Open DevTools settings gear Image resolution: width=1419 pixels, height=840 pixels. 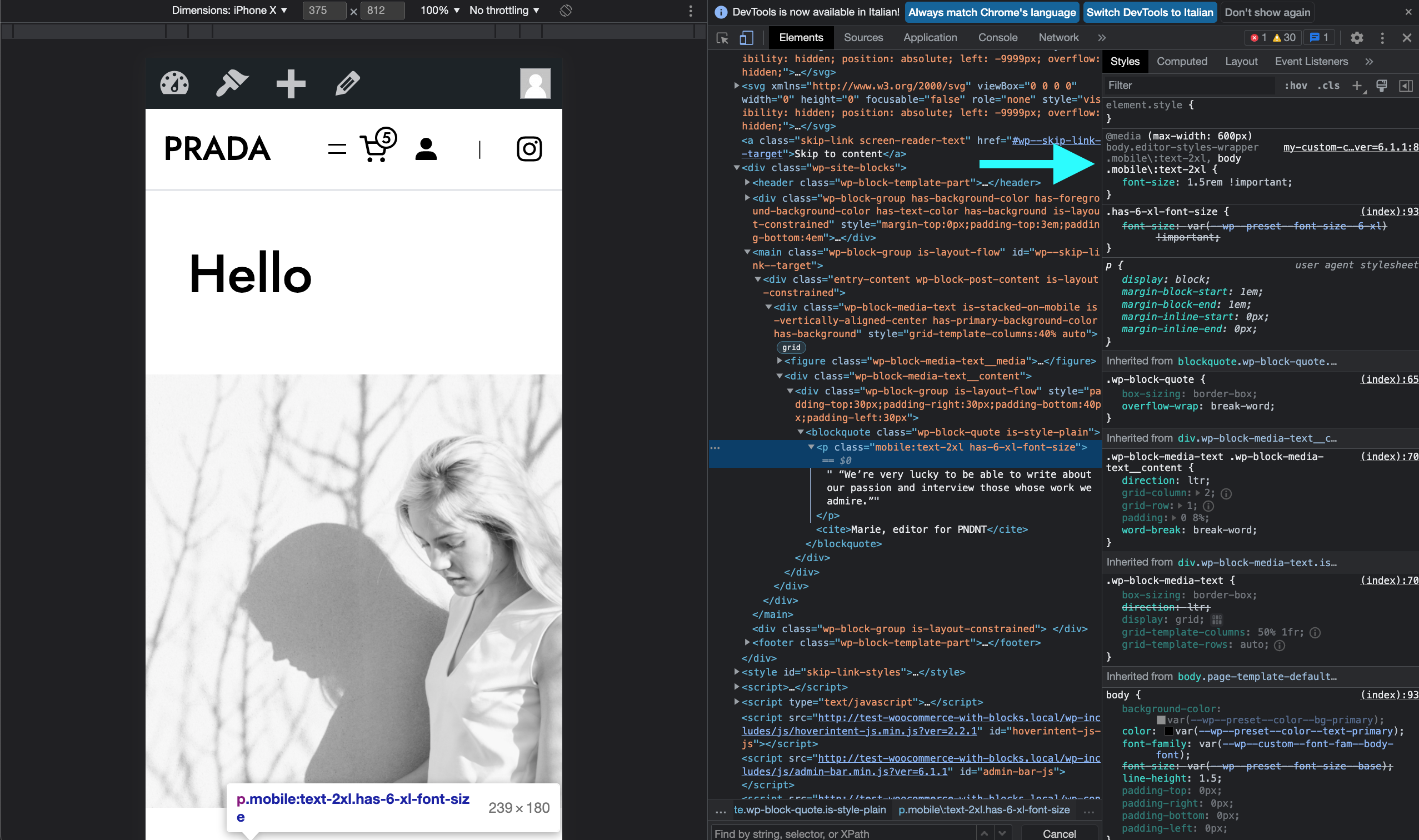click(x=1356, y=38)
